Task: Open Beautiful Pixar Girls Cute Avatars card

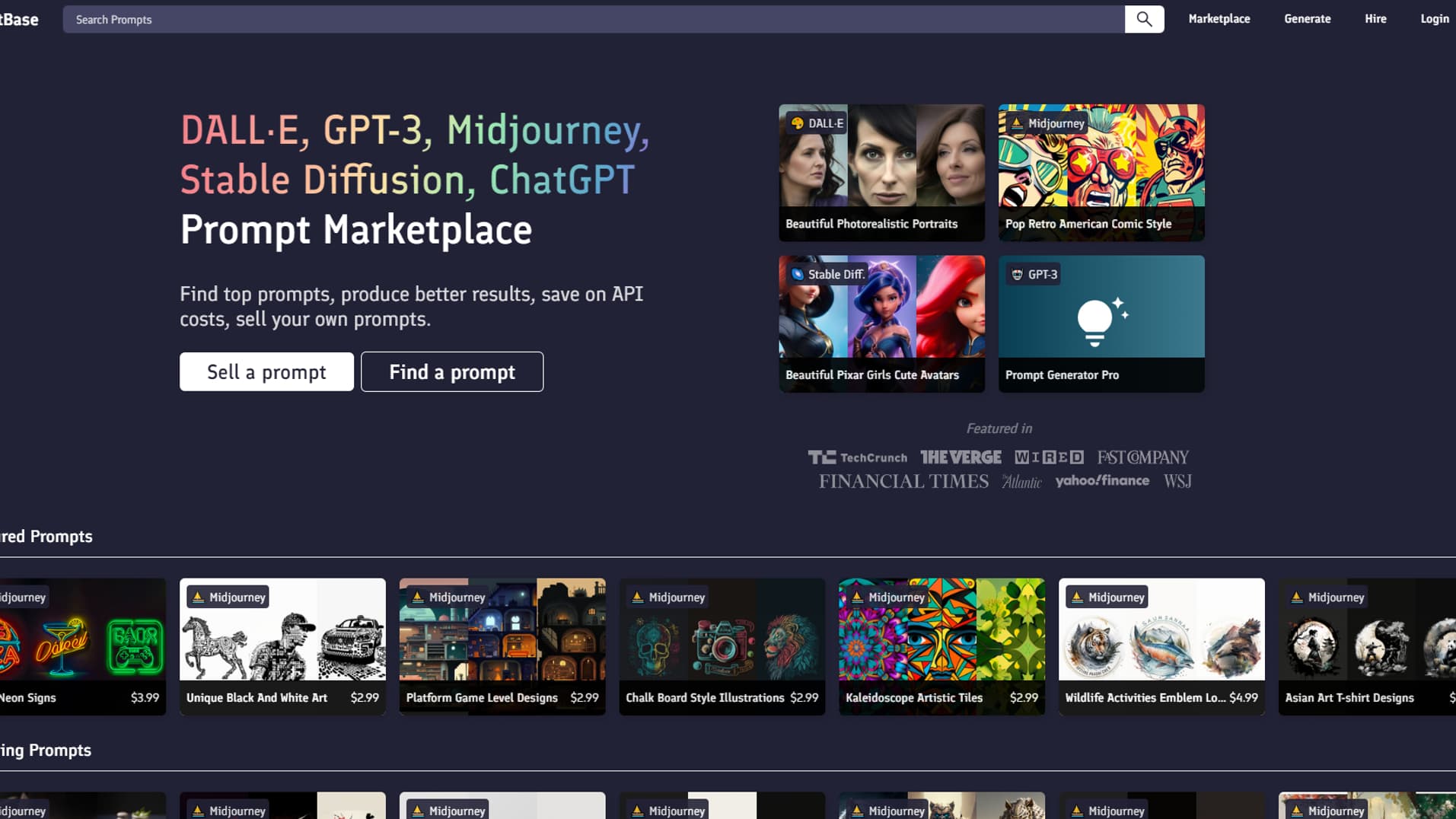Action: [881, 323]
